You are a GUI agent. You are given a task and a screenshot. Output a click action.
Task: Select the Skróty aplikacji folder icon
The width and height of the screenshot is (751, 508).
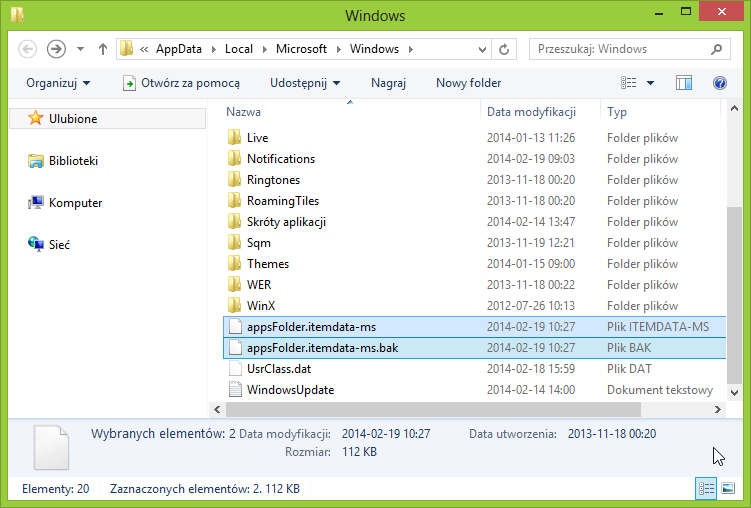click(x=234, y=222)
